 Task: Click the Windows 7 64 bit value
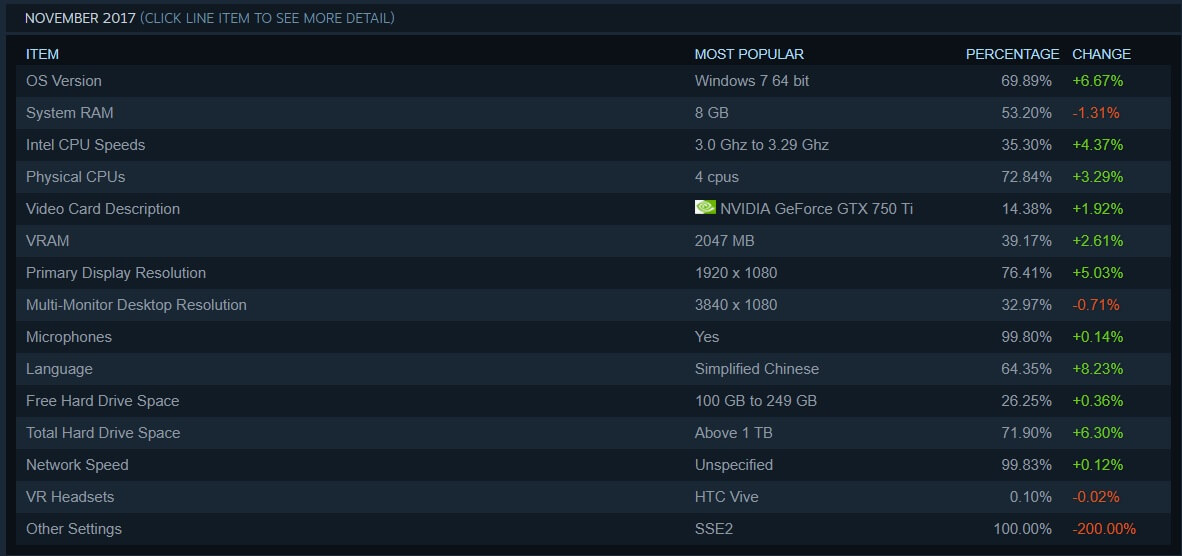coord(752,81)
